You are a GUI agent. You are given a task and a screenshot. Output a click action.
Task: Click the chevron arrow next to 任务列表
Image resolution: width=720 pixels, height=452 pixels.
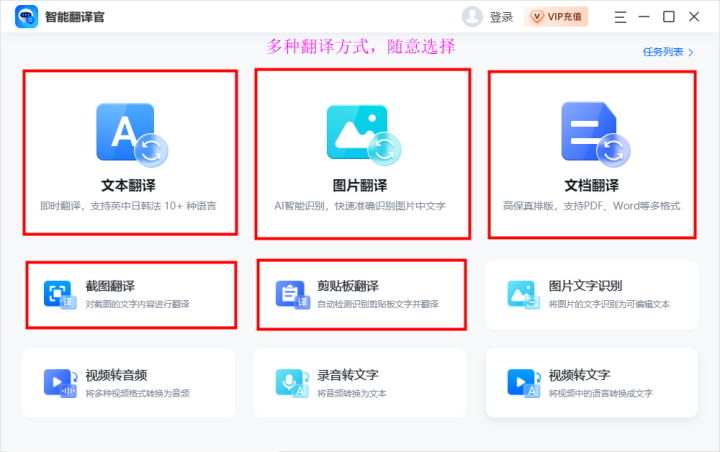click(691, 52)
